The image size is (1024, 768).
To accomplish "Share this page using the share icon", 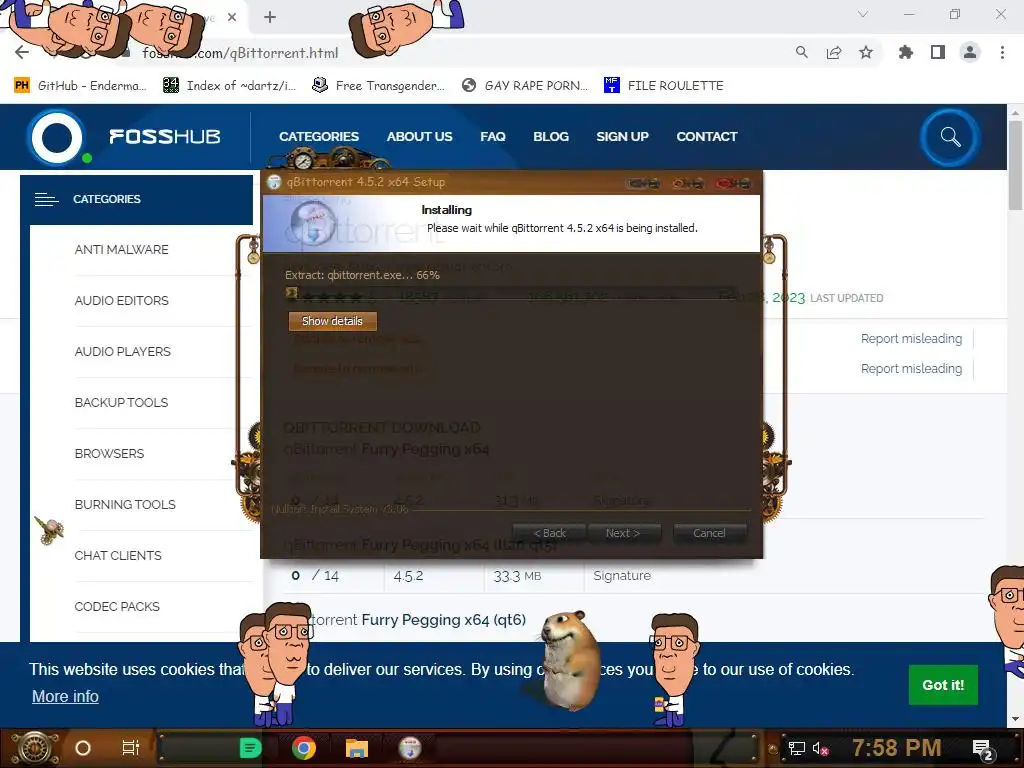I will click(834, 52).
